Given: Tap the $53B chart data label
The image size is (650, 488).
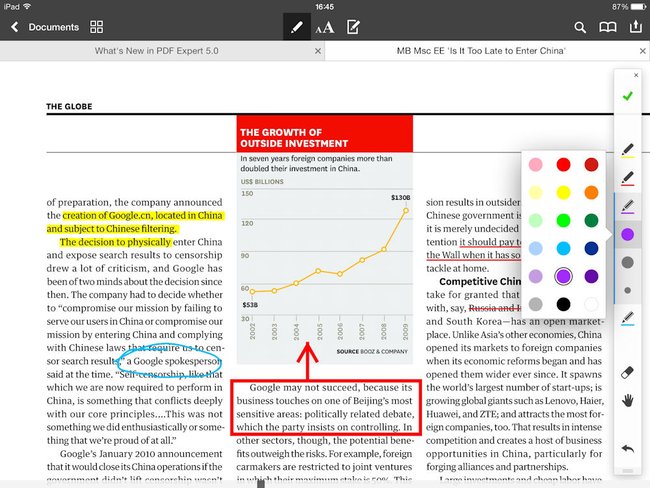Looking at the screenshot, I should pos(250,305).
